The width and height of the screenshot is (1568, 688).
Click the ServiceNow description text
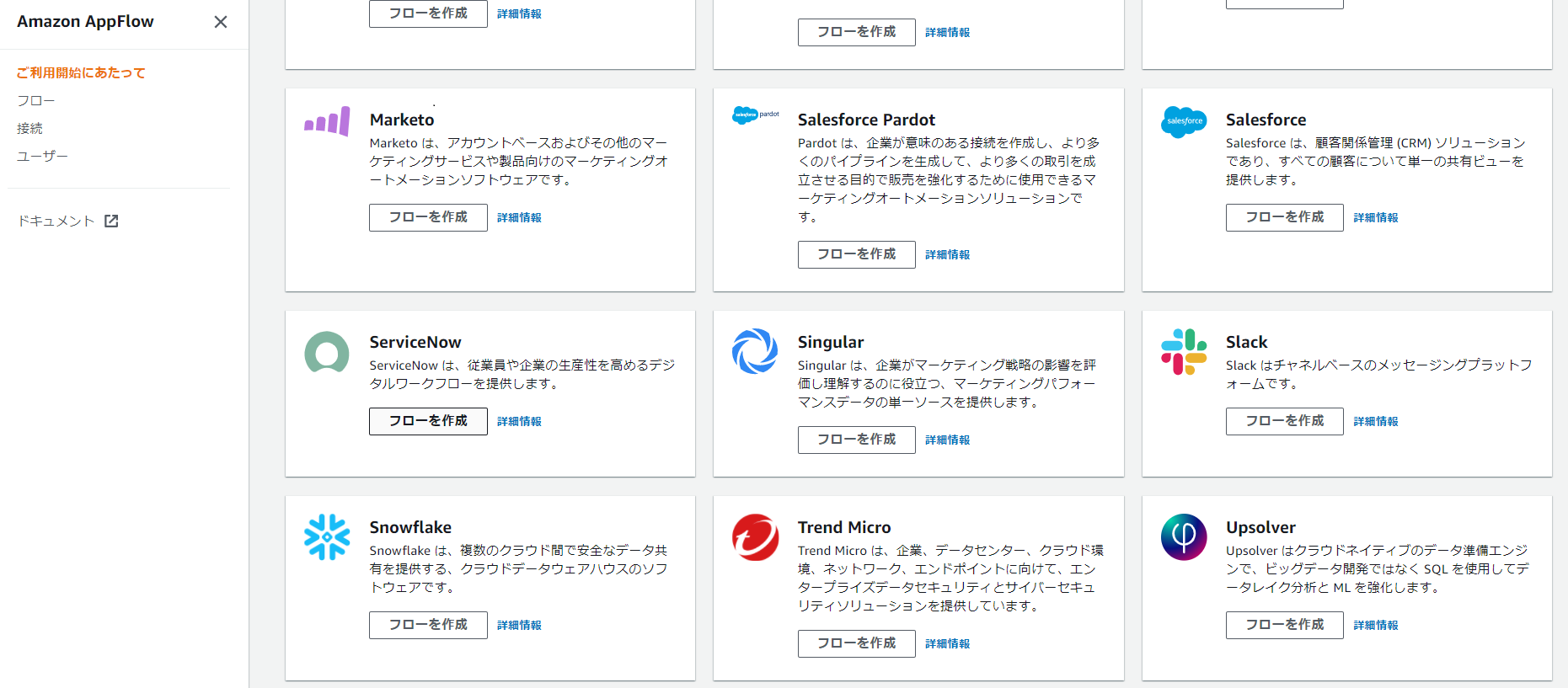[x=522, y=375]
